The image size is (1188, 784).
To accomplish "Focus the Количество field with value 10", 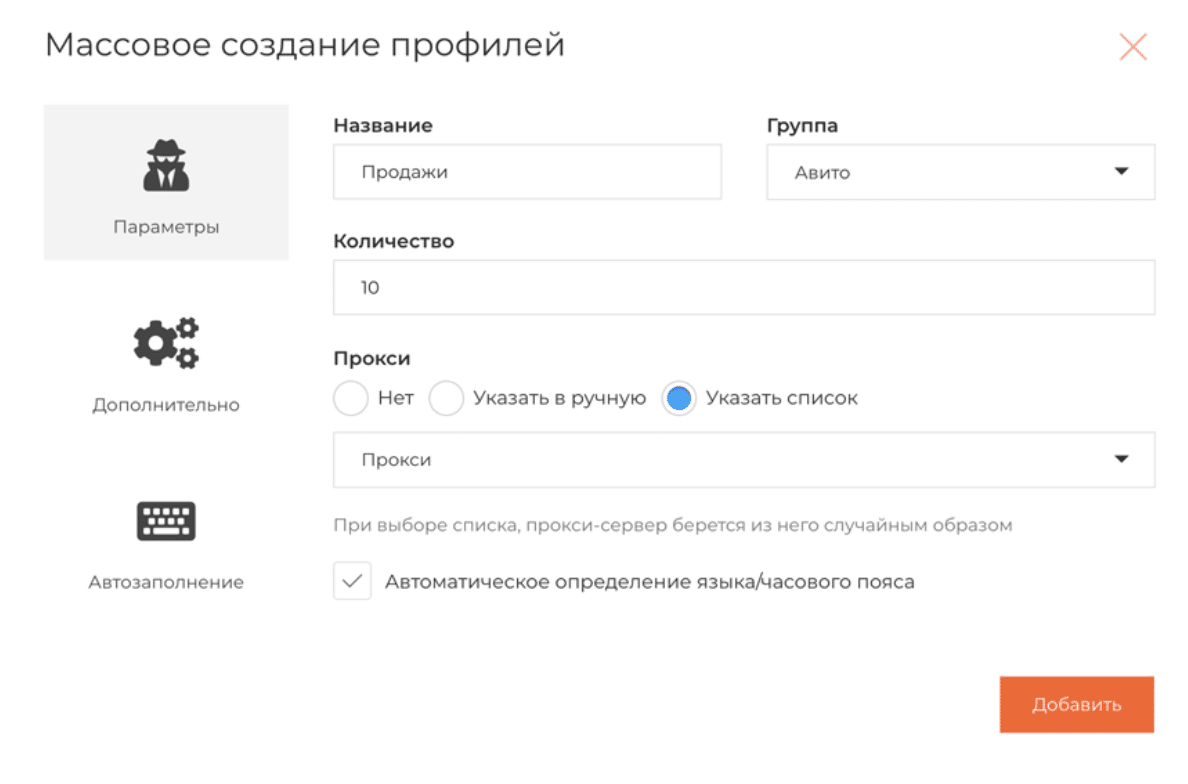I will [743, 288].
